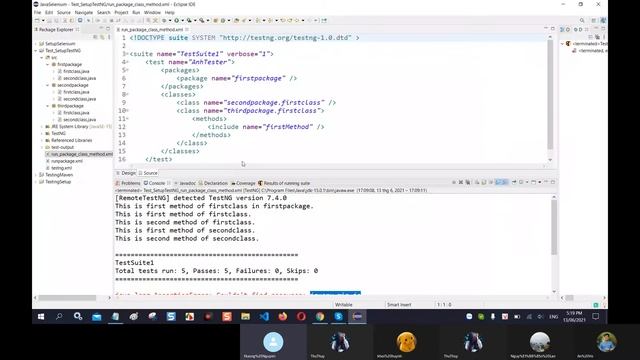Switch to the Problems tab
The width and height of the screenshot is (640, 360).
[x=128, y=183]
